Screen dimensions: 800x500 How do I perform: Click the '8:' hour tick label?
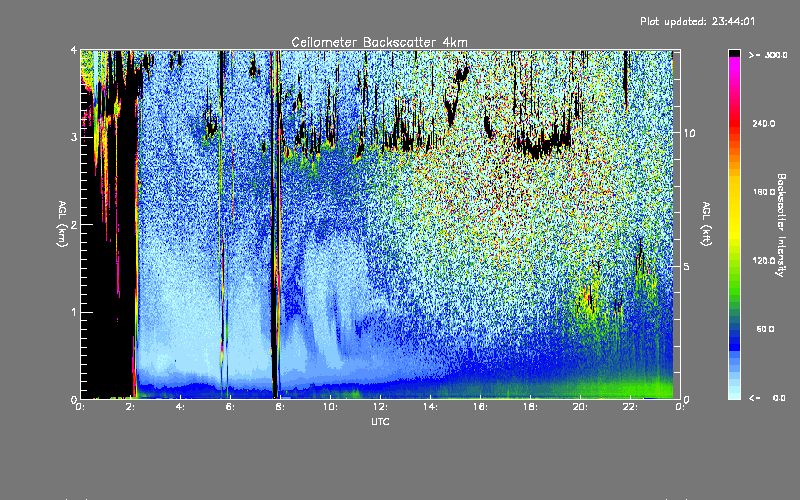(x=280, y=407)
